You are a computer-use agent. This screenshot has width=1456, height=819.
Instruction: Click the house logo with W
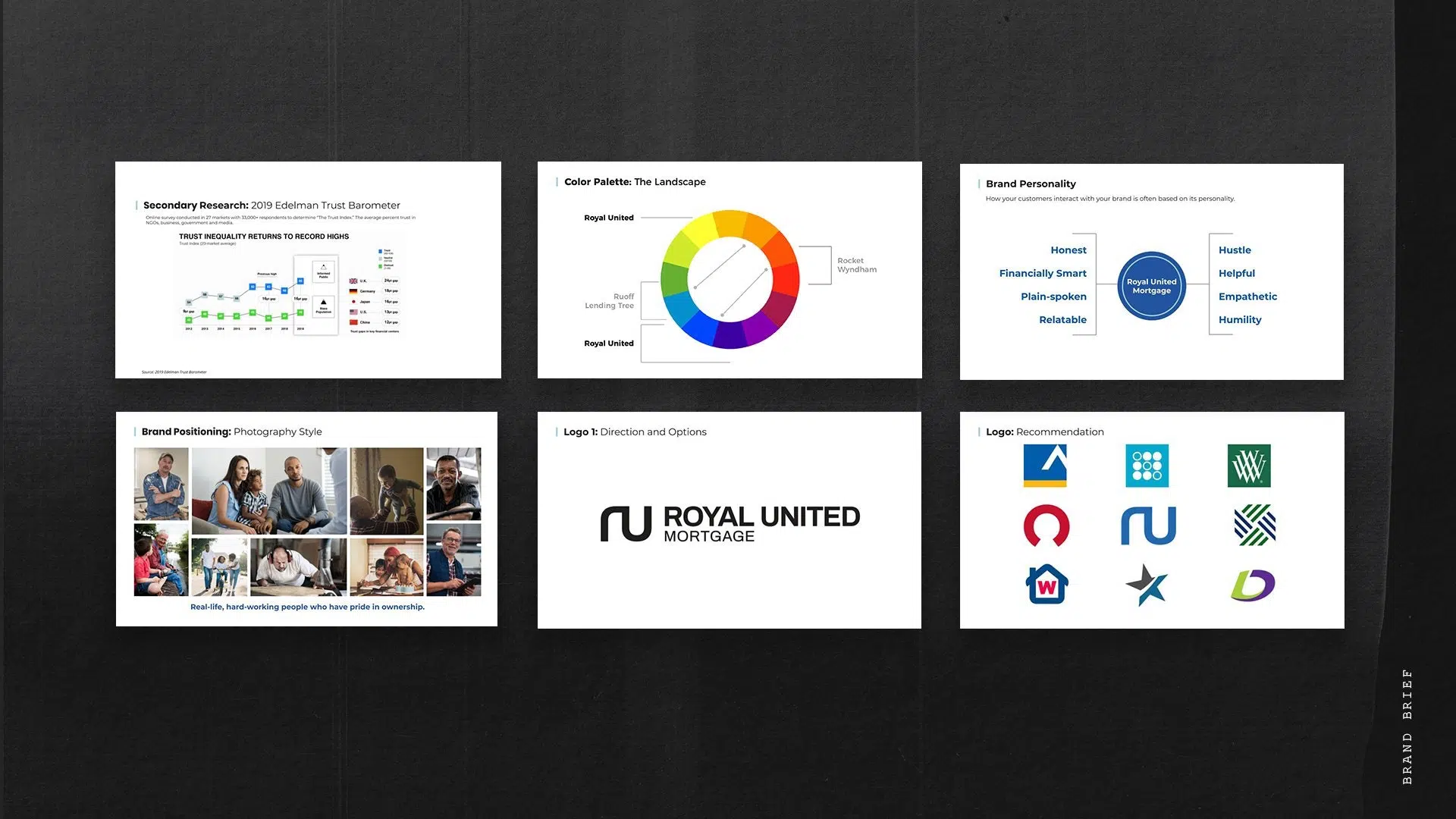click(x=1046, y=584)
